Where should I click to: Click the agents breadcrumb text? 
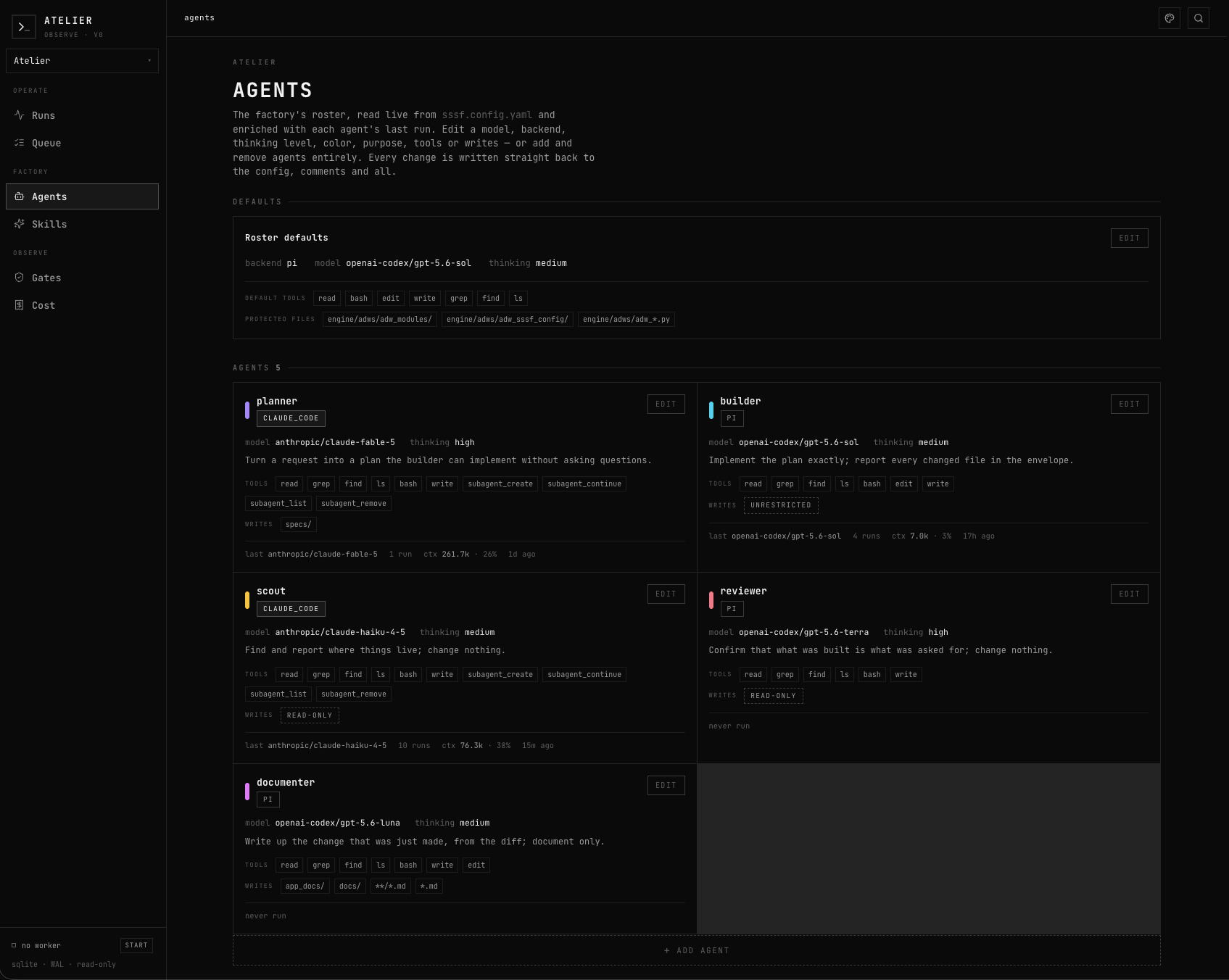point(199,17)
